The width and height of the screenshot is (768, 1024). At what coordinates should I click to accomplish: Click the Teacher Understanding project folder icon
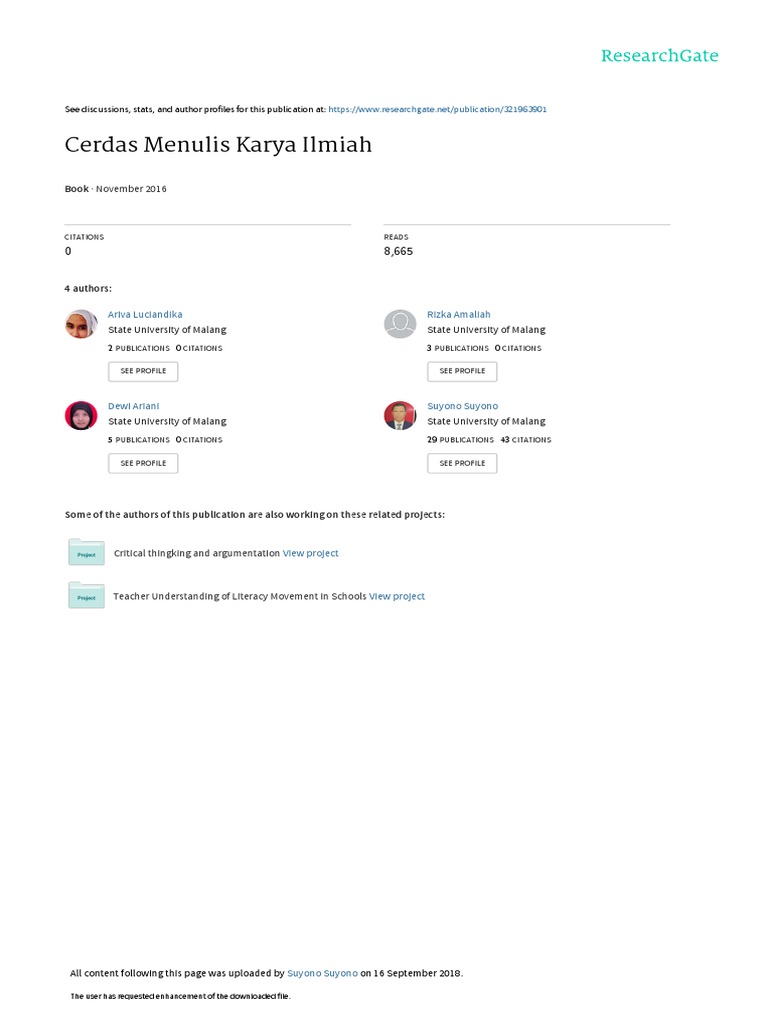coord(86,595)
